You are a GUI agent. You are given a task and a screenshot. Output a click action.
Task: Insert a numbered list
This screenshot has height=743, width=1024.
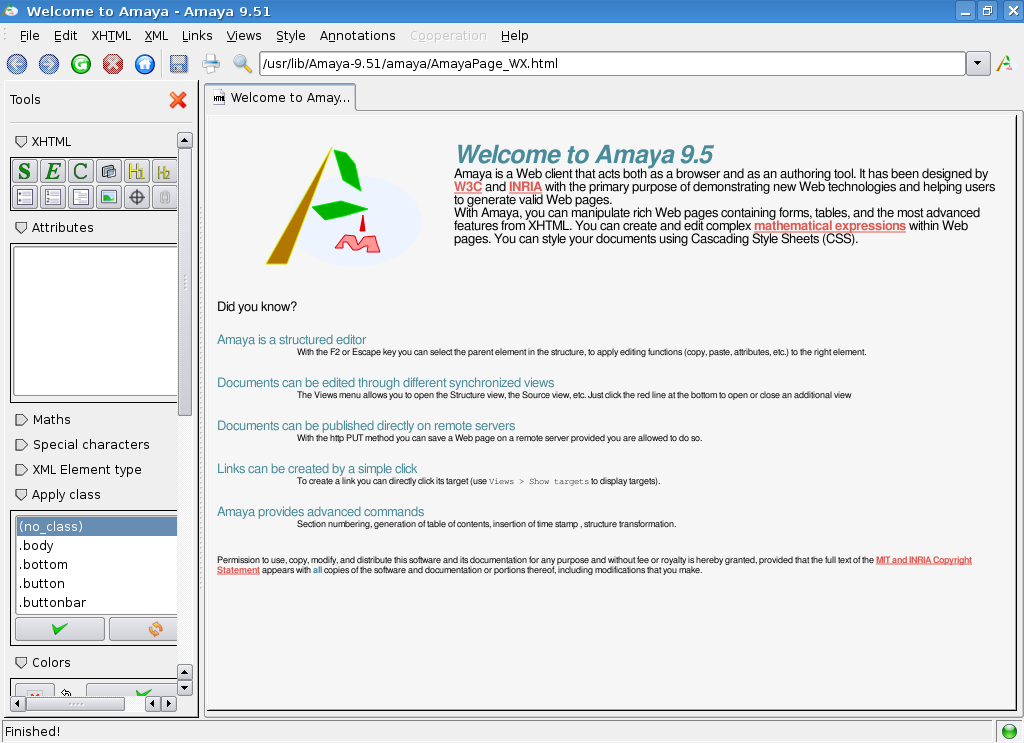(53, 197)
